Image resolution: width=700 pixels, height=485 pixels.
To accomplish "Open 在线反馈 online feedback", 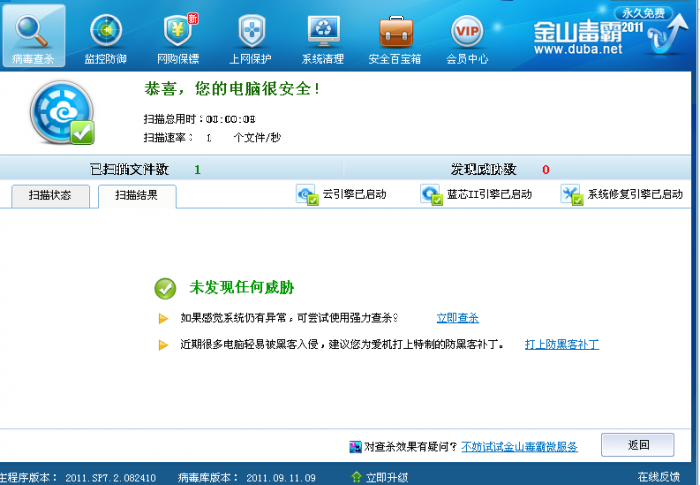I will point(658,477).
